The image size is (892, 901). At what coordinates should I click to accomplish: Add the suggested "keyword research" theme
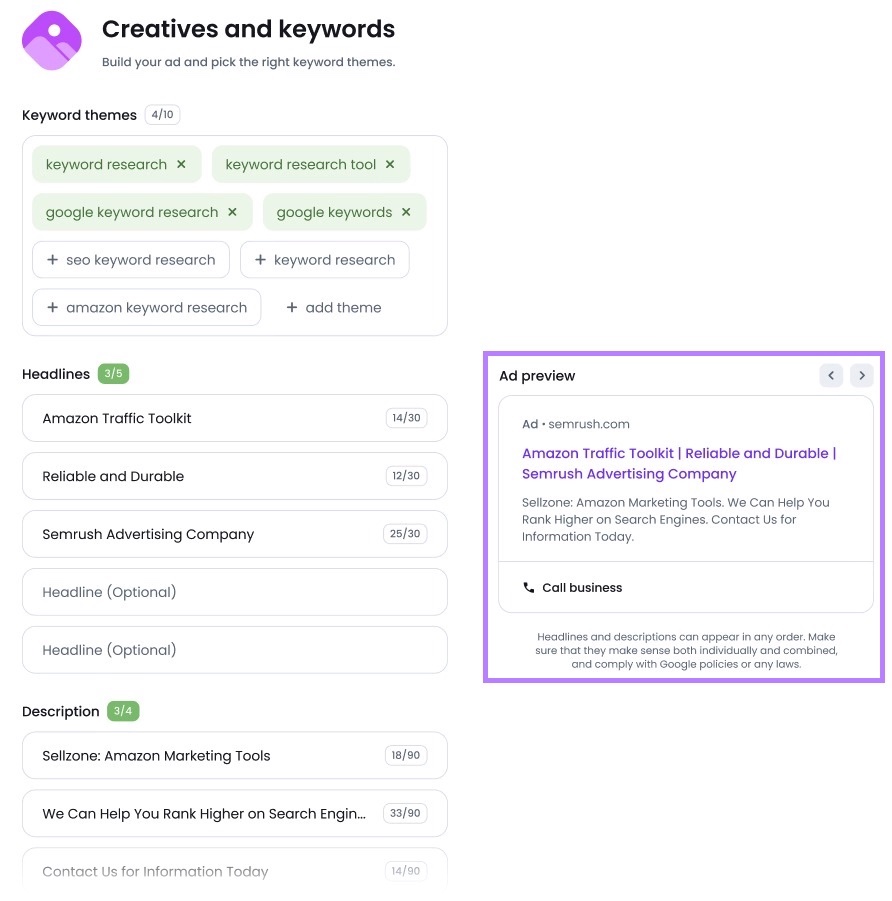click(324, 259)
